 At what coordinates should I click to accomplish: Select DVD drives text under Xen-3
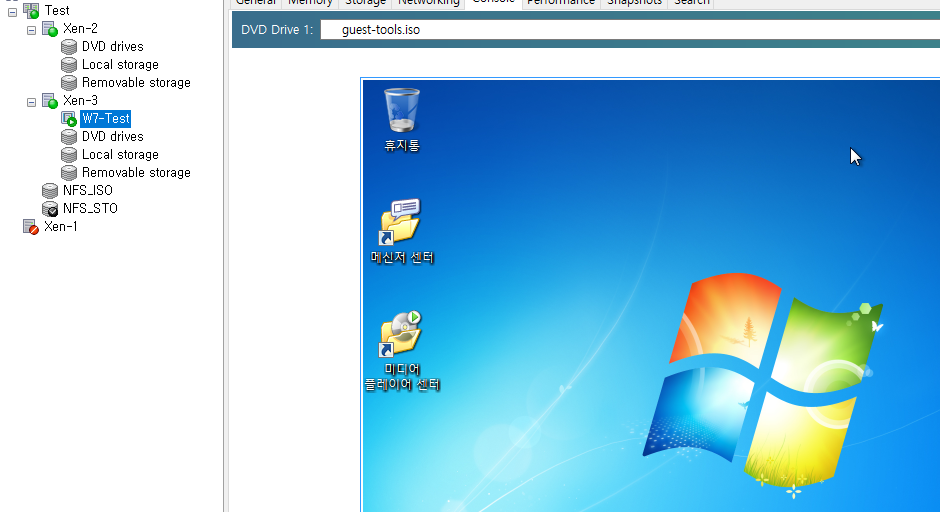[x=113, y=137]
